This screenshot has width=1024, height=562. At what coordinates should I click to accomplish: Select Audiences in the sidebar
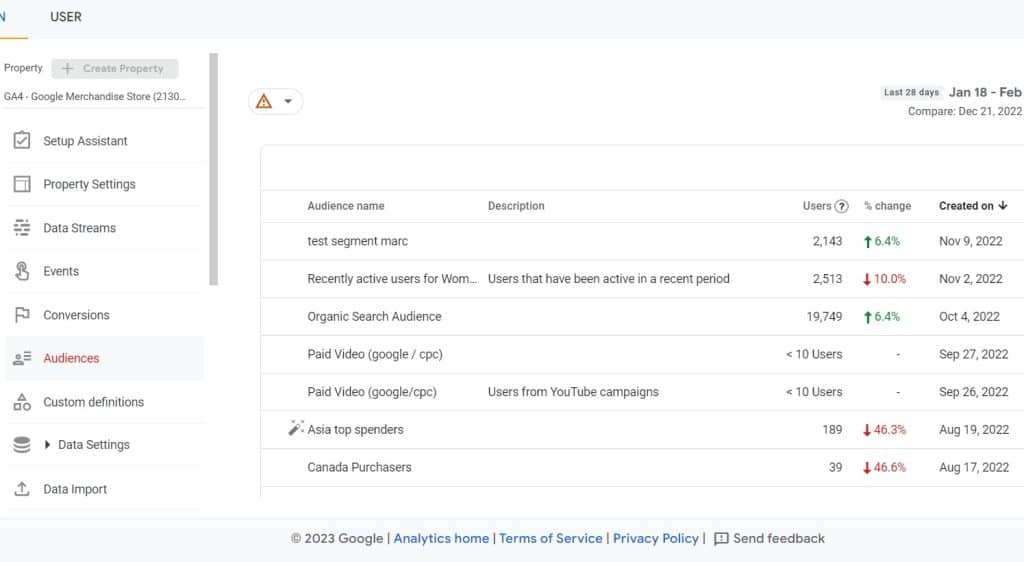104,358
